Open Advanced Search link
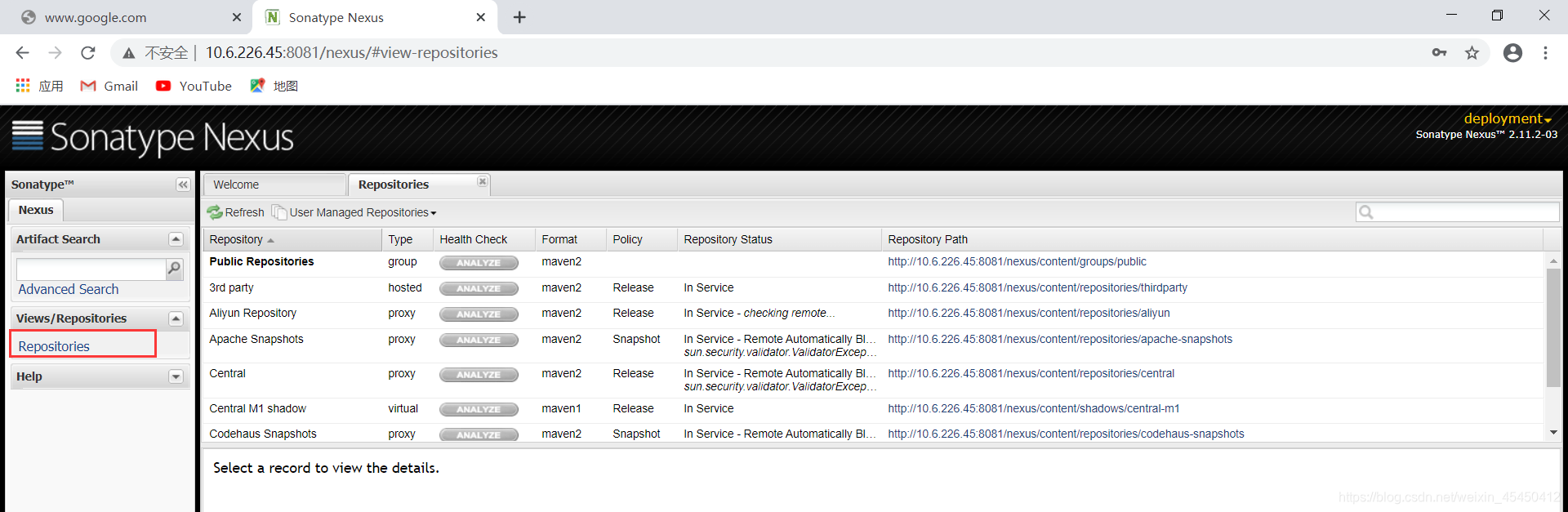 [69, 289]
